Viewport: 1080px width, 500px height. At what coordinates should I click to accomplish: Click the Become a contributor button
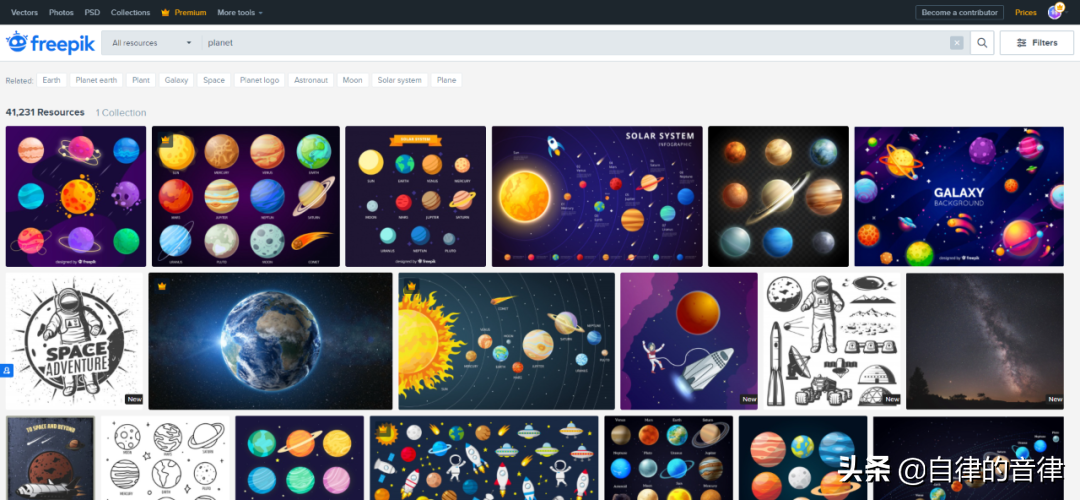click(959, 12)
